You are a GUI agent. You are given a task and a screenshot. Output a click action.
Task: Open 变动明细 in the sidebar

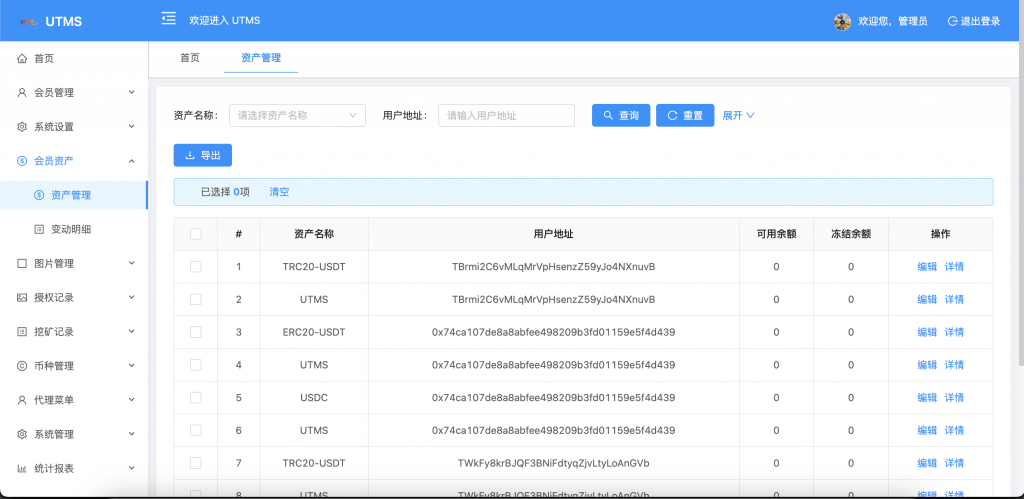pos(71,229)
